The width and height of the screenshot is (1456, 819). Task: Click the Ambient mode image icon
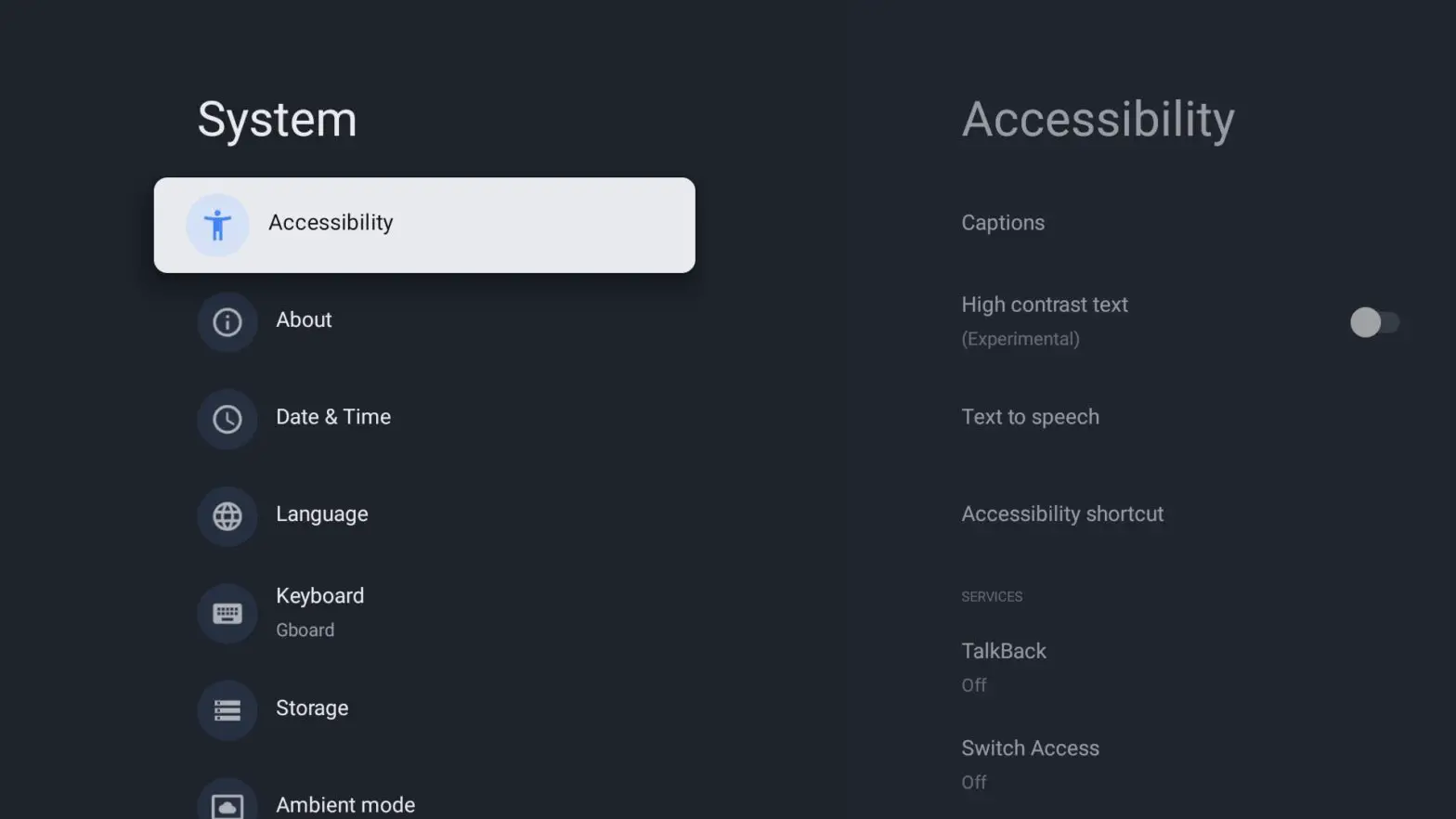click(x=227, y=804)
